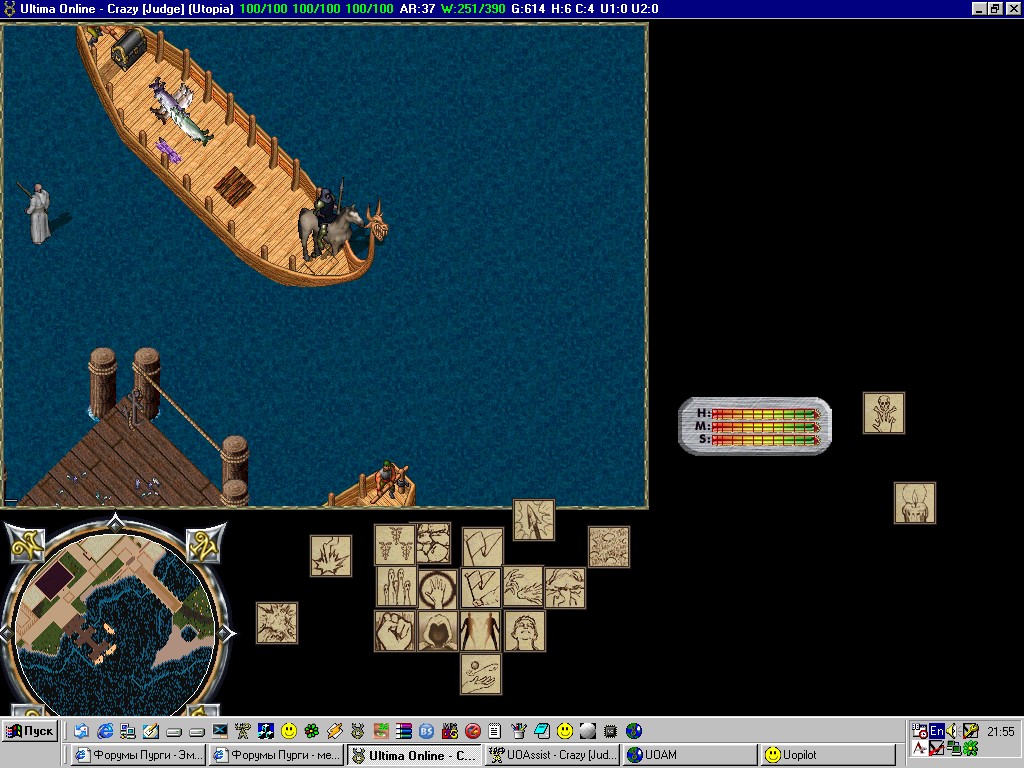
Task: Toggle the En language indicator in tray
Action: point(936,731)
